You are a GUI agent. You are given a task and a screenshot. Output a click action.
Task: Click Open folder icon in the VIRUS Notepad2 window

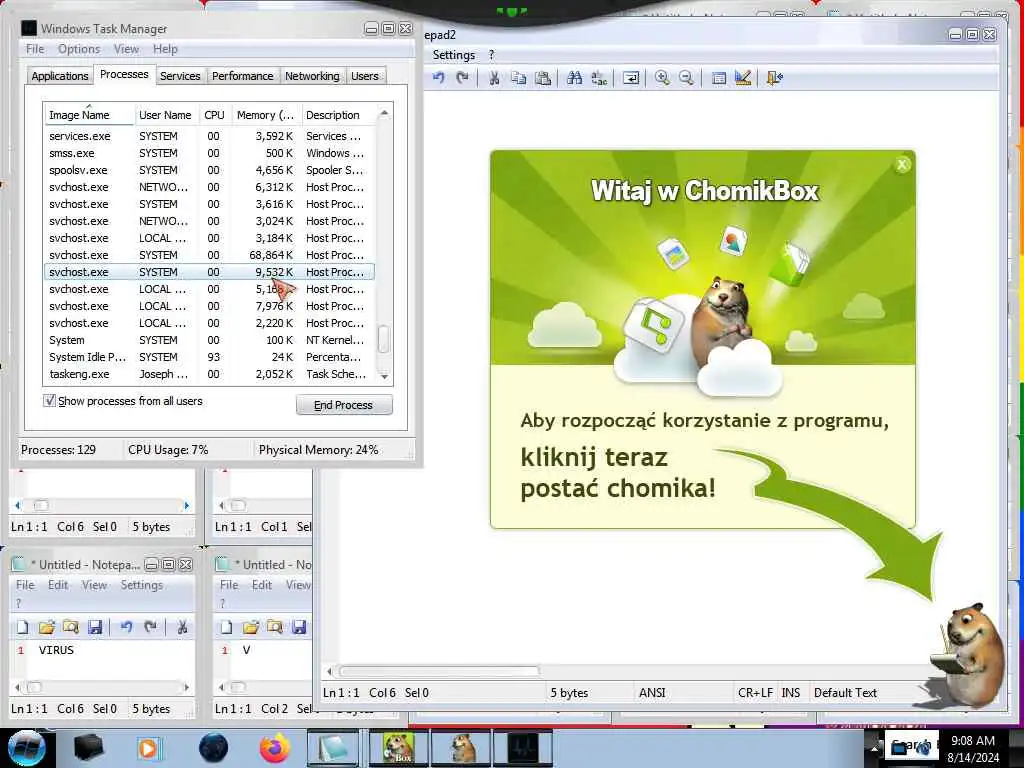click(46, 628)
